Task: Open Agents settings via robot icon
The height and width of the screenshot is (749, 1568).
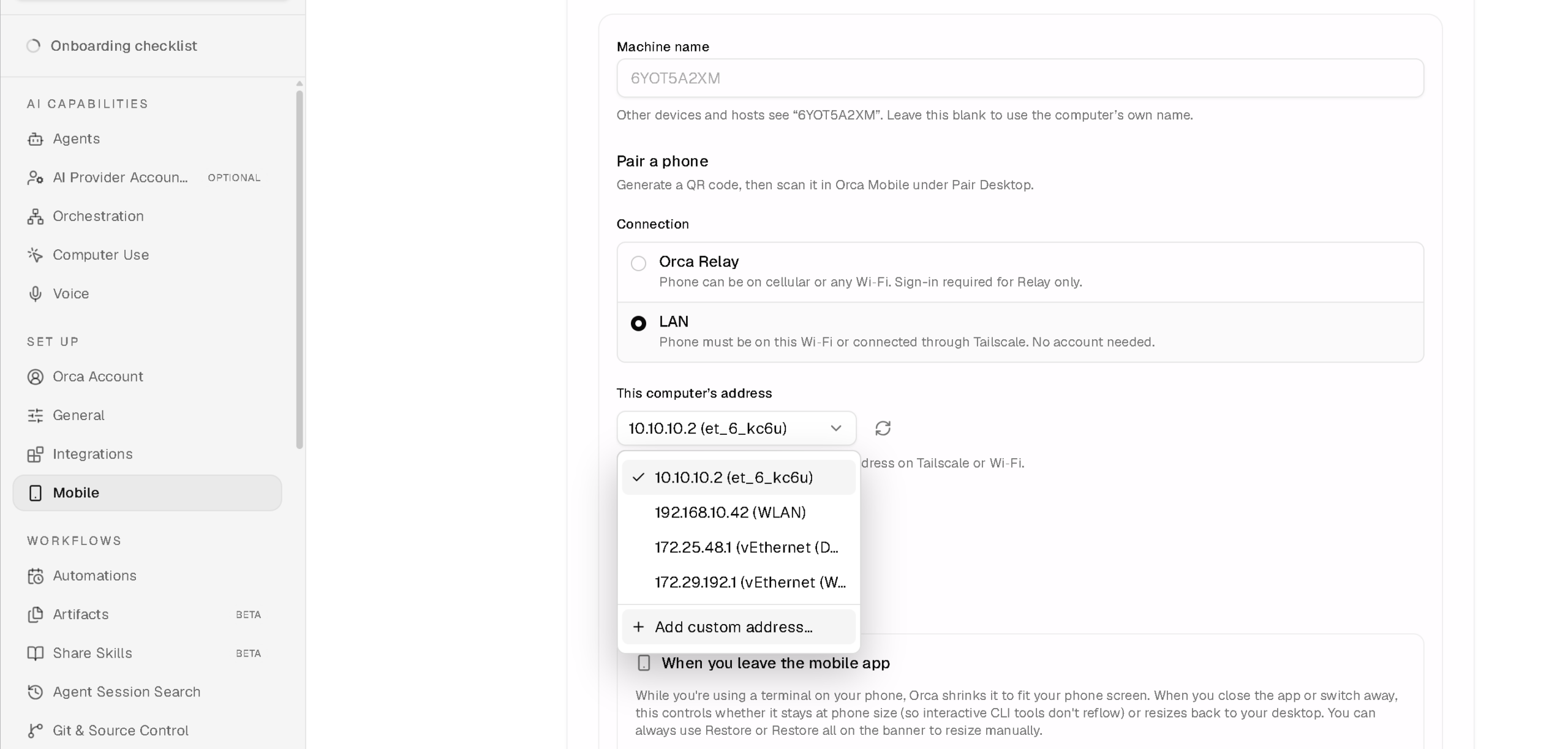Action: [36, 139]
